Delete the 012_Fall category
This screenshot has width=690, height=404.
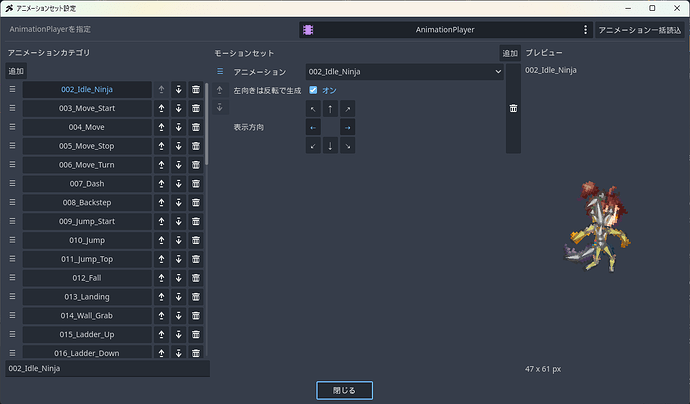pos(196,278)
